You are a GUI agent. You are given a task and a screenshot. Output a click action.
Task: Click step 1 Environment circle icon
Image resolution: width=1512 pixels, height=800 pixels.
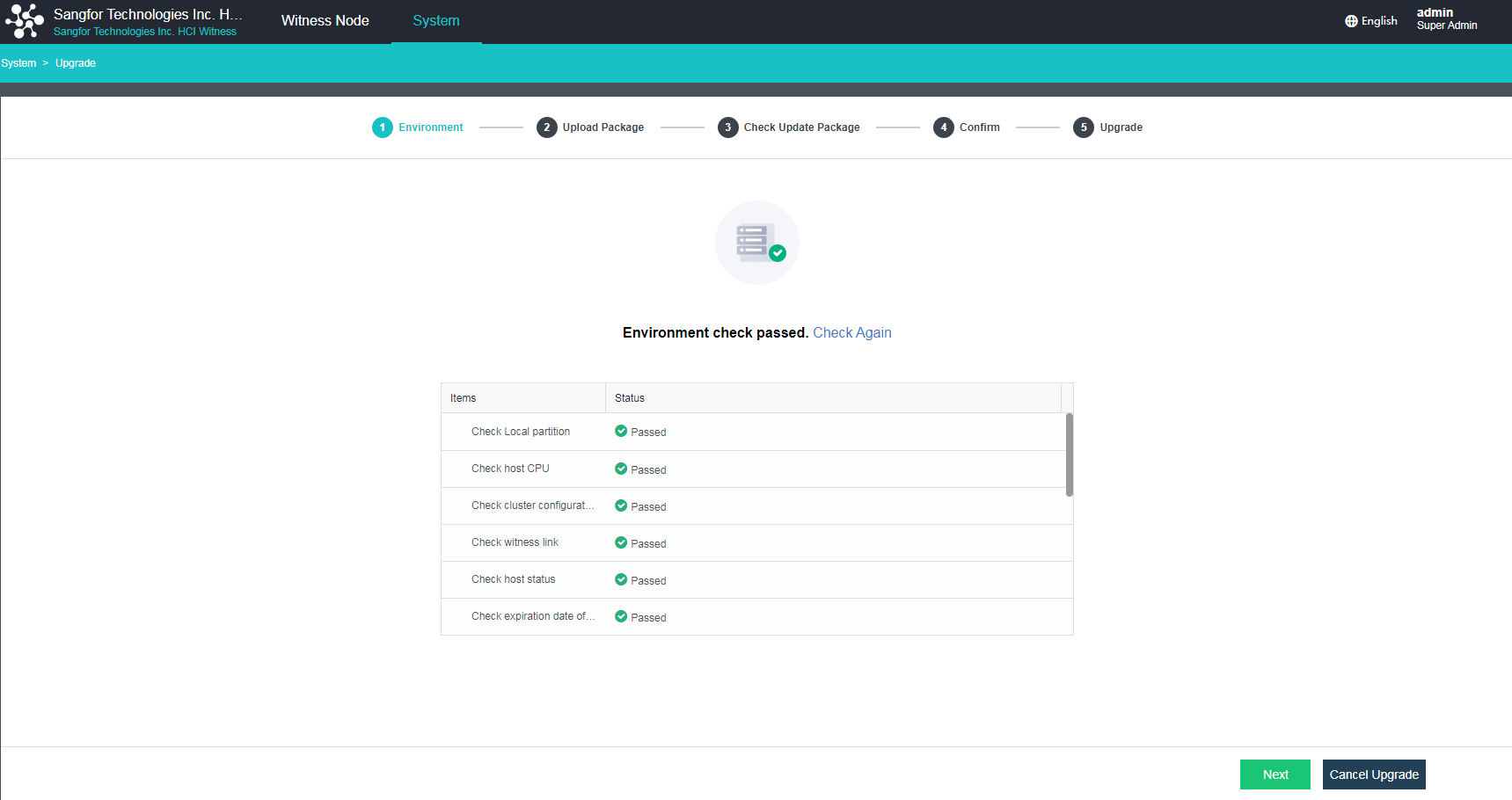point(382,127)
